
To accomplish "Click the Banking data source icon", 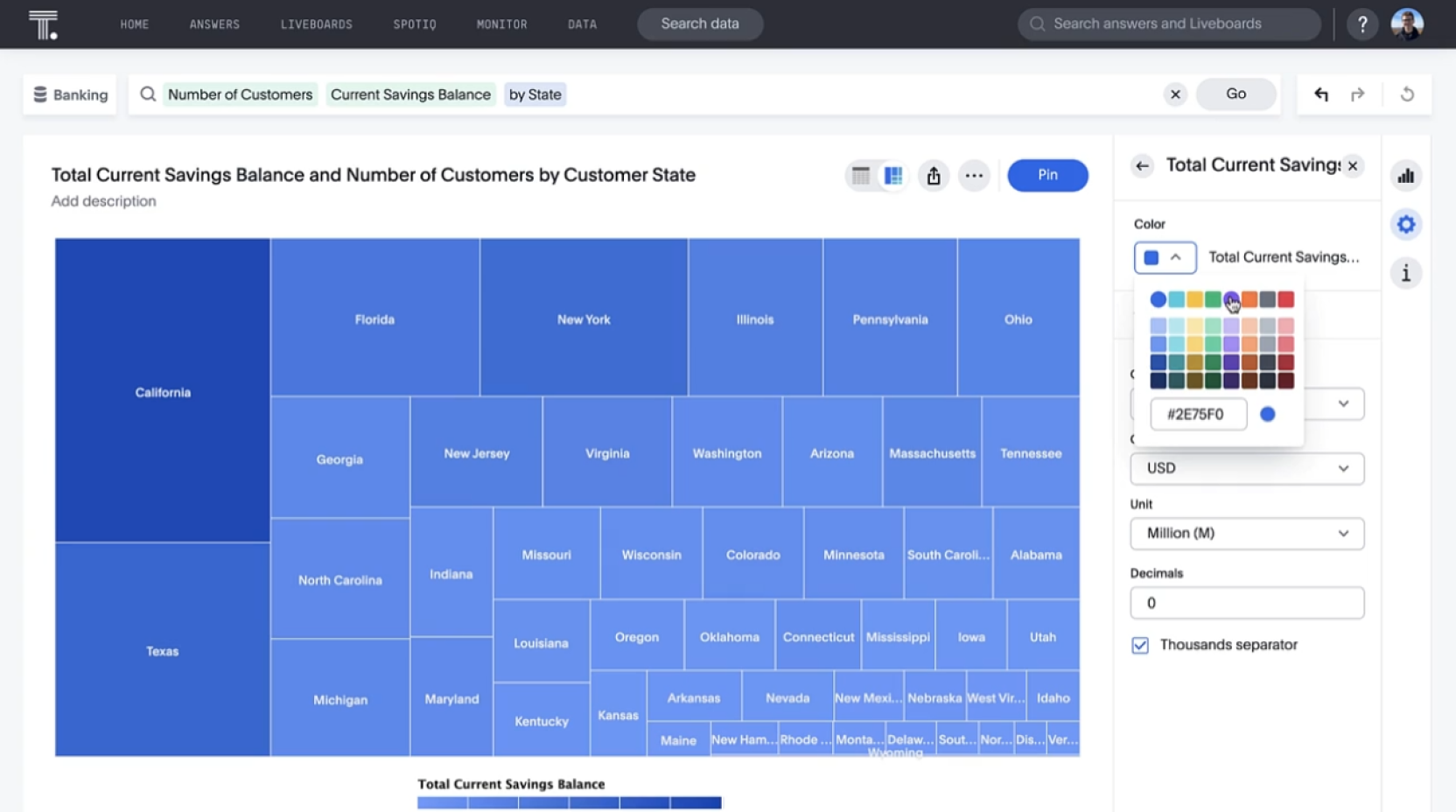I will [39, 94].
